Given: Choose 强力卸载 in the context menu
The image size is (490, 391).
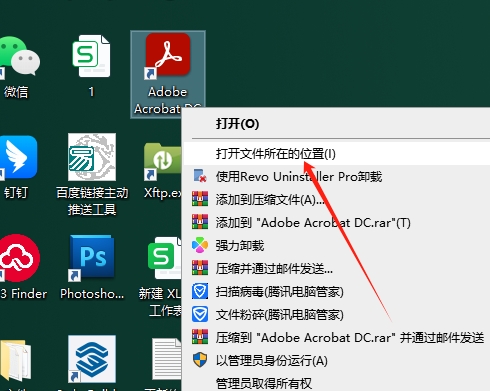Looking at the screenshot, I should pyautogui.click(x=337, y=246).
